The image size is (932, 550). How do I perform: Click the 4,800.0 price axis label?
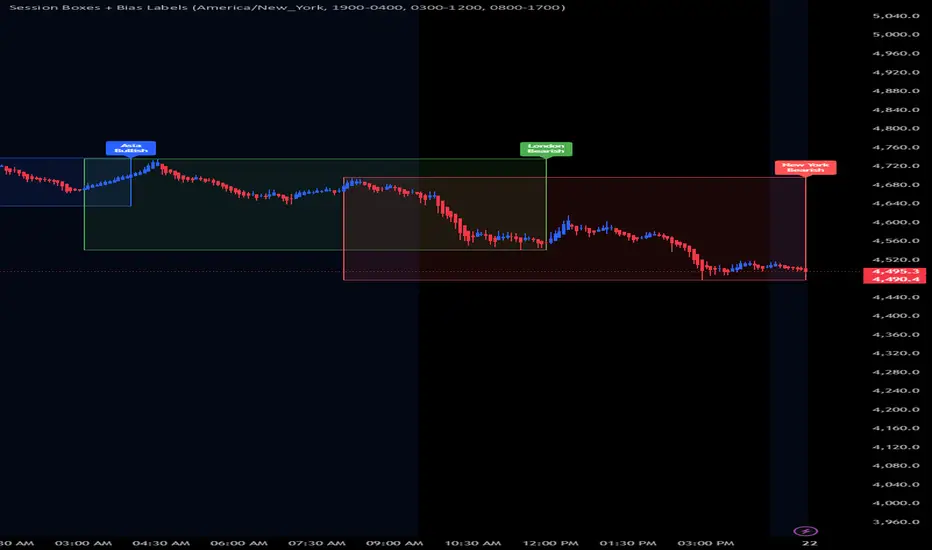point(896,128)
